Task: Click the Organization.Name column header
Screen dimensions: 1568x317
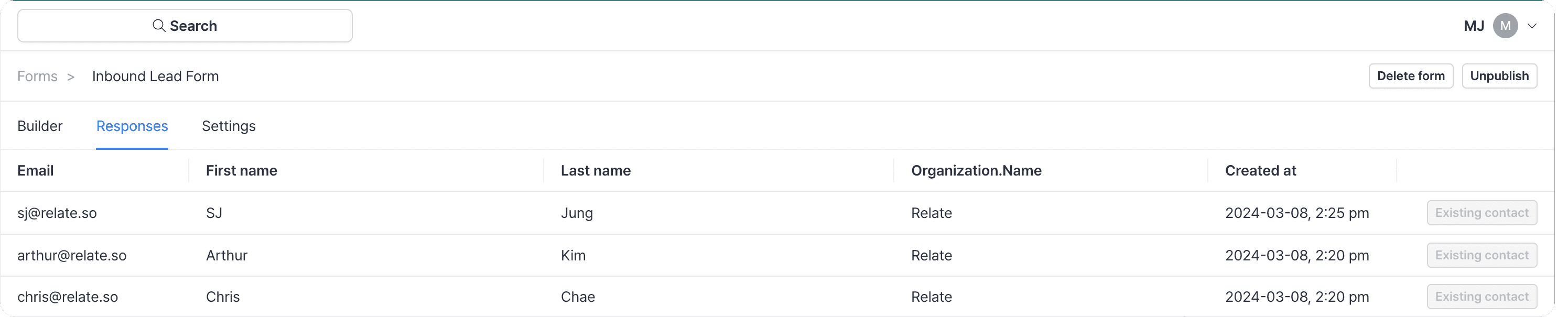Action: [976, 170]
